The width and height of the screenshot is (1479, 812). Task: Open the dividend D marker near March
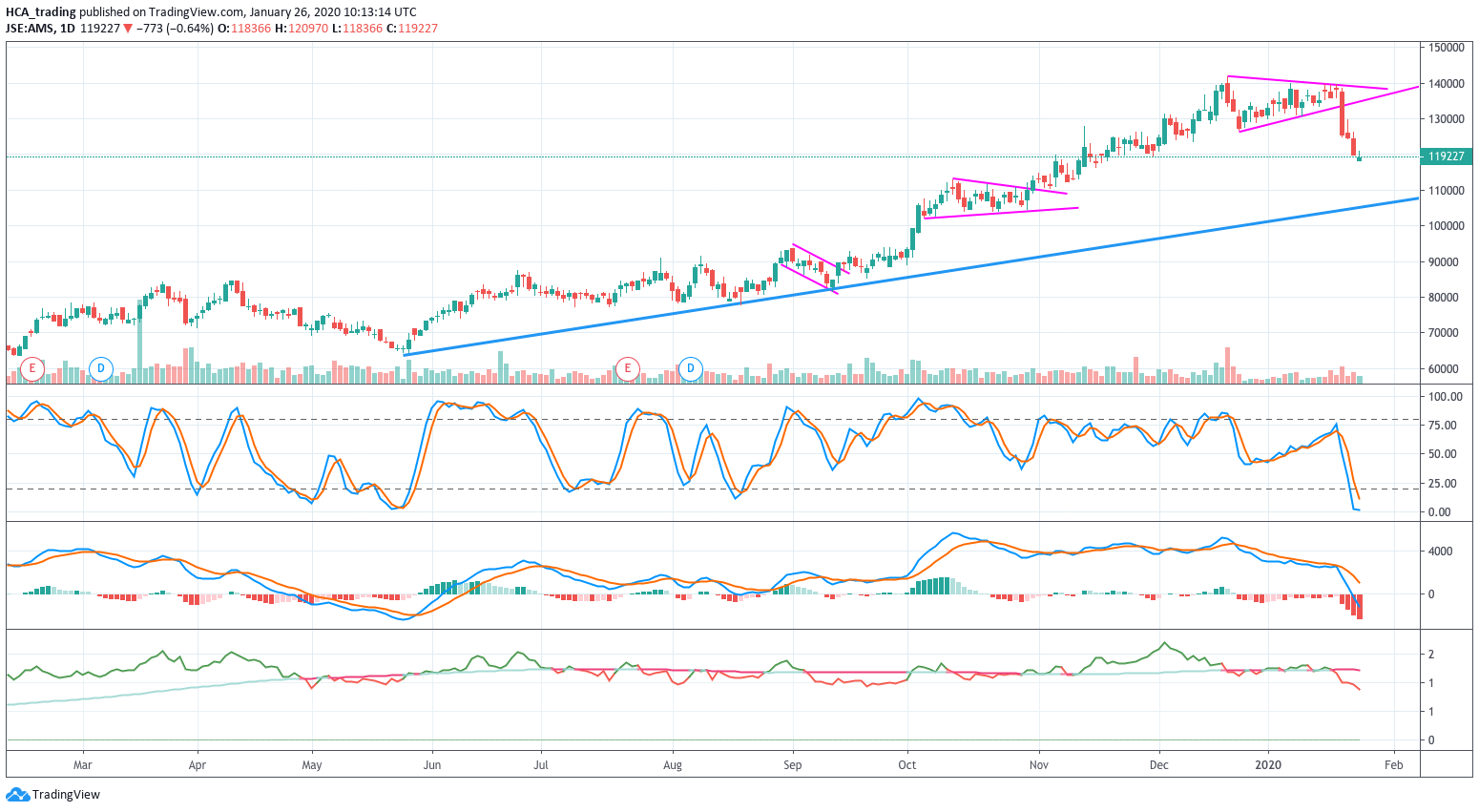tap(100, 368)
